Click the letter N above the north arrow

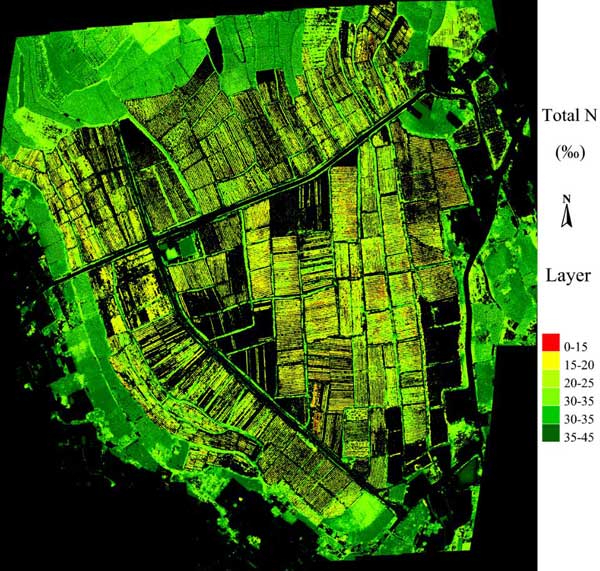tap(567, 198)
